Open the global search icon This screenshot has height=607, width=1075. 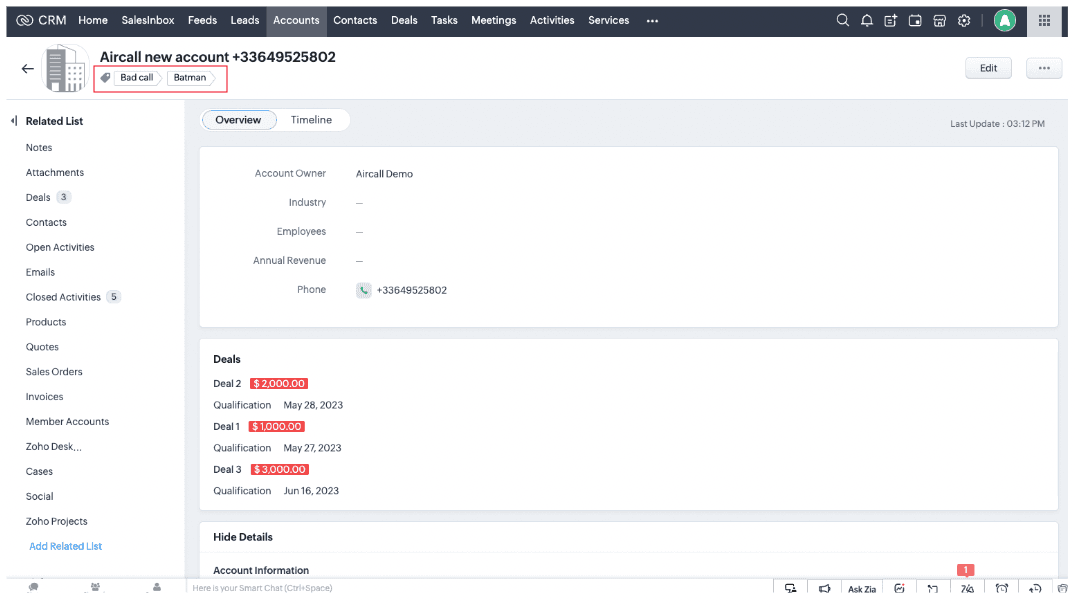click(x=843, y=20)
